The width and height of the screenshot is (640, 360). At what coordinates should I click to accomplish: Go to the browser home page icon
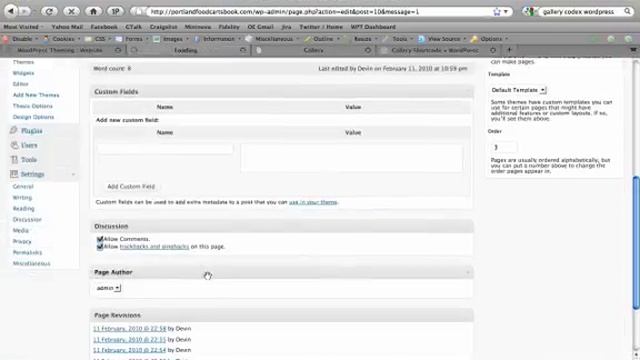(93, 11)
